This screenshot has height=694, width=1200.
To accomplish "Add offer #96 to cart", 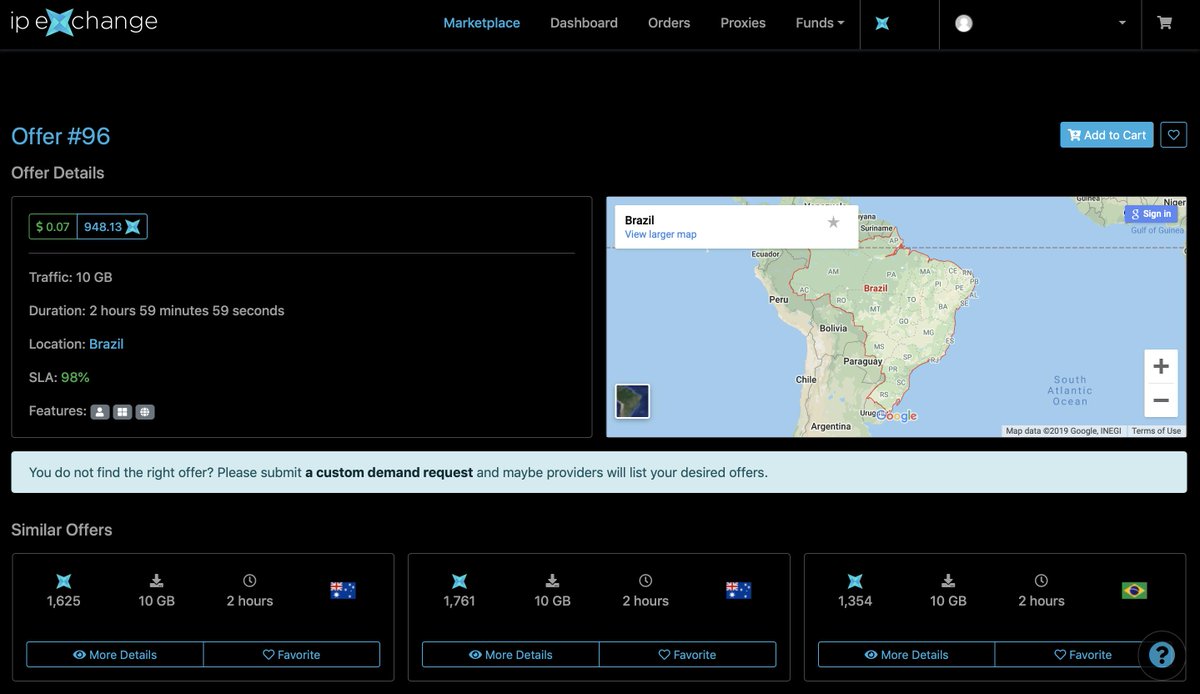I will (x=1107, y=135).
